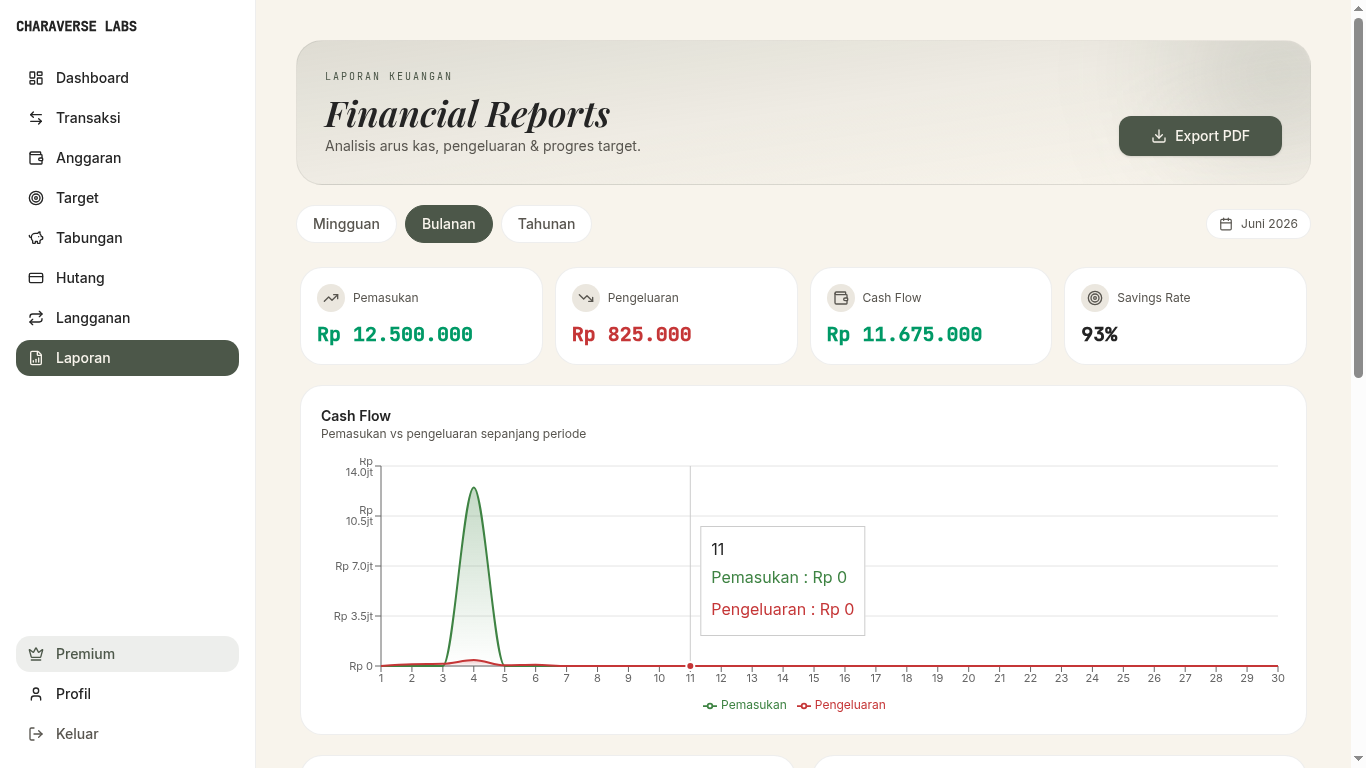This screenshot has width=1366, height=768.
Task: Click the Transaksi arrows icon
Action: 36,118
